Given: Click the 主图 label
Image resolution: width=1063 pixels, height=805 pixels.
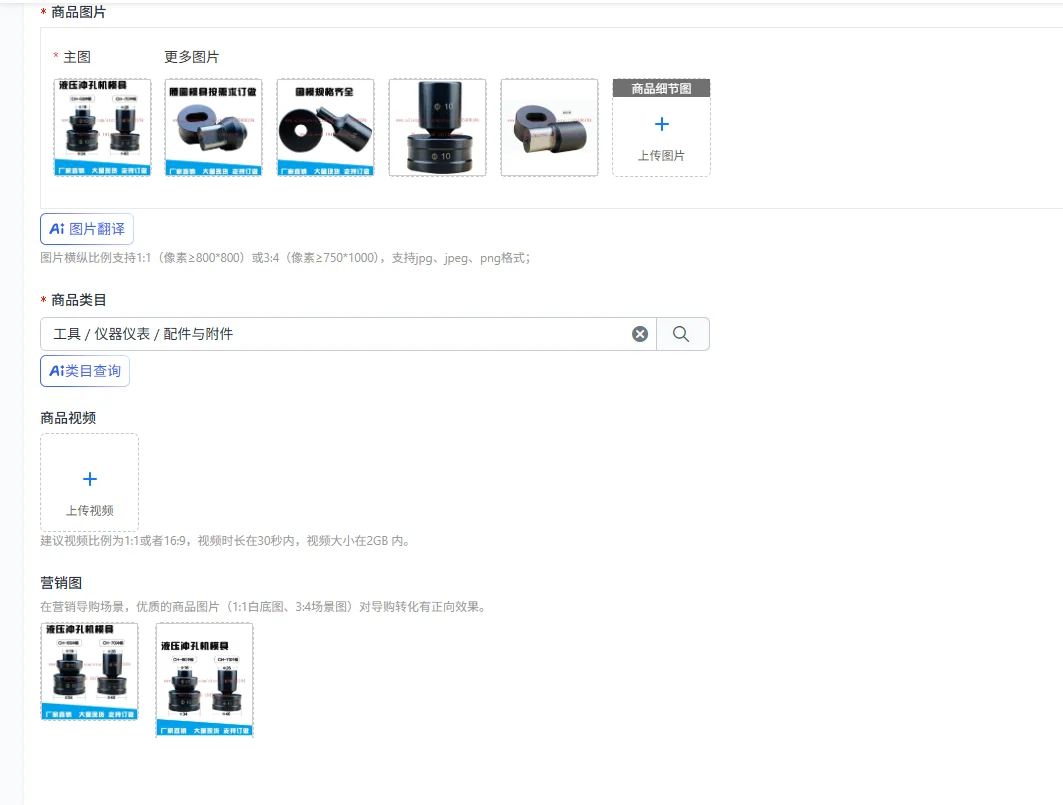Looking at the screenshot, I should [x=77, y=57].
